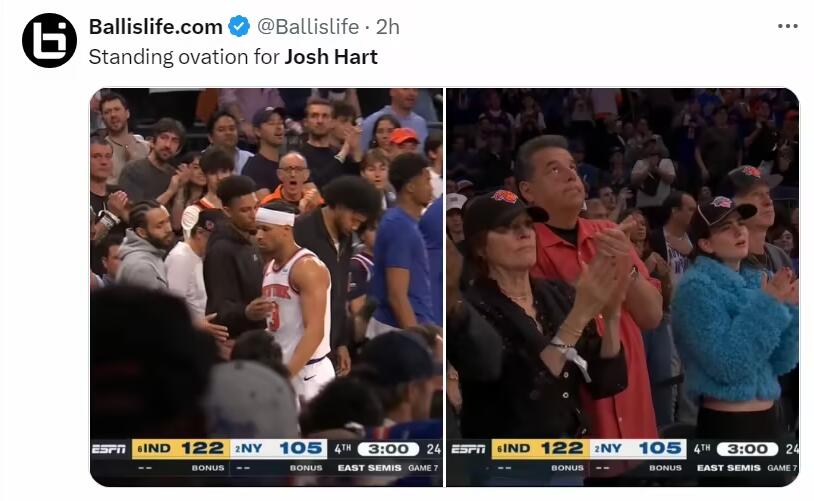Open the @Ballislife handle link
This screenshot has width=814, height=501.
click(308, 26)
